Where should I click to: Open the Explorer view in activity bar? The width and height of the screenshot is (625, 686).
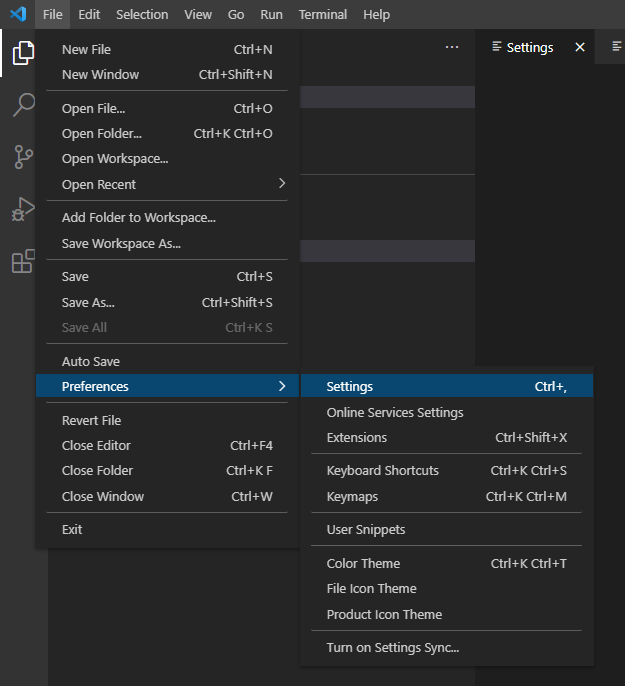pyautogui.click(x=23, y=53)
